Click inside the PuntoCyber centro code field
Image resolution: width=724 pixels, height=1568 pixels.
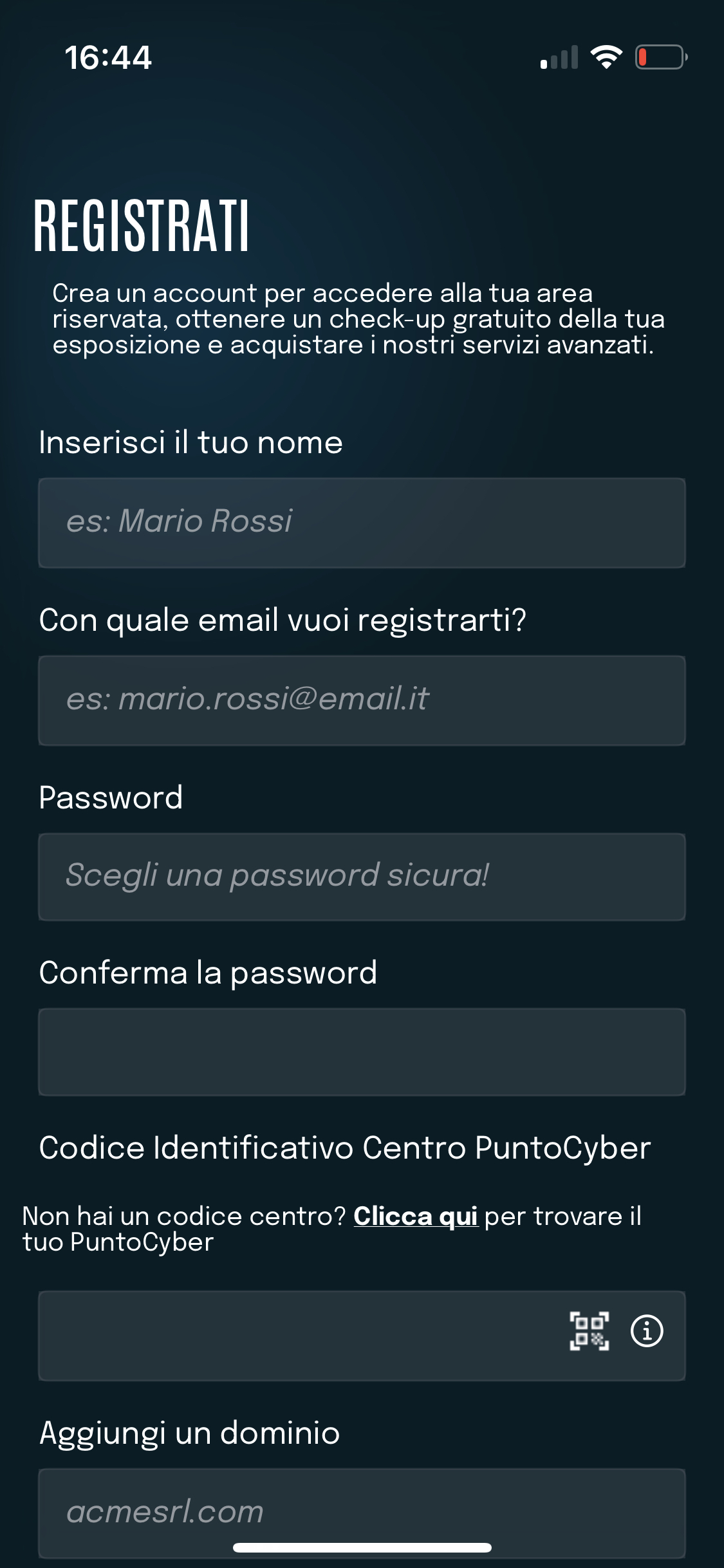[296, 1335]
